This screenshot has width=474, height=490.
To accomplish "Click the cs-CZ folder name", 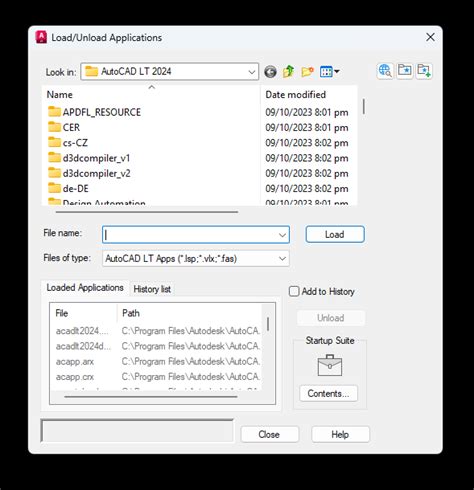I will 75,143.
